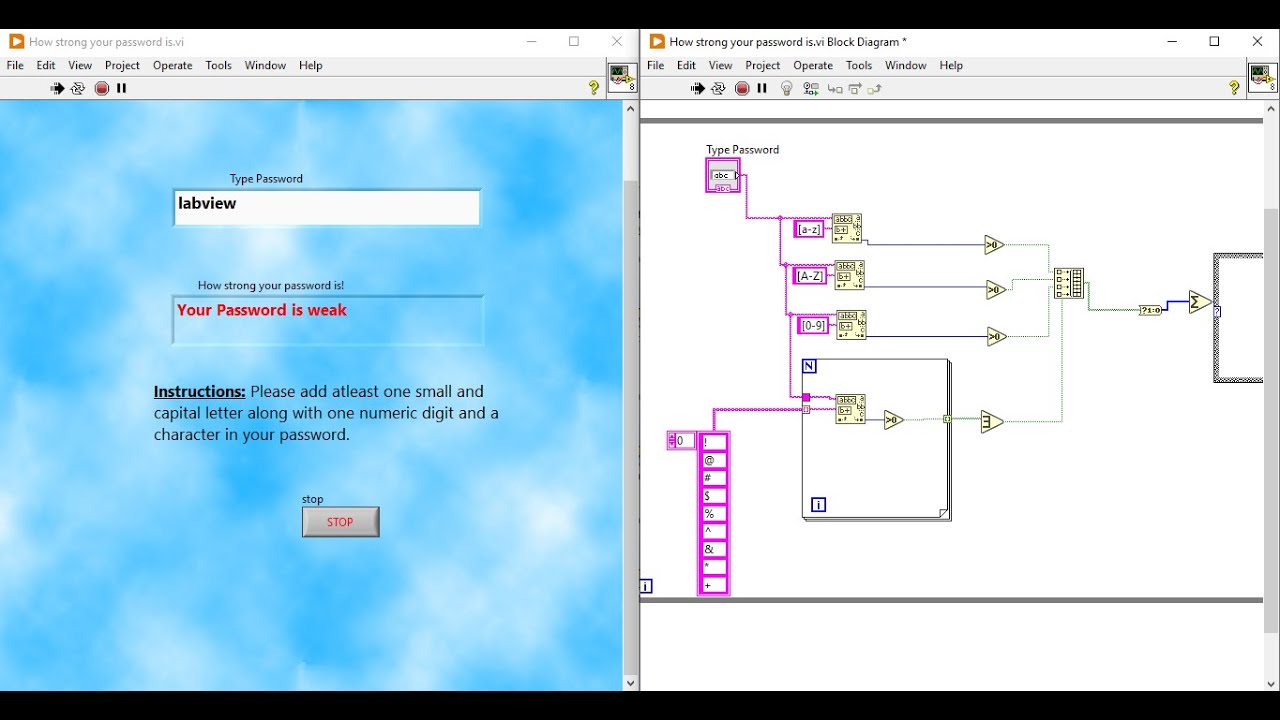Click the For Loop iteration i terminal
The width and height of the screenshot is (1280, 720).
pyautogui.click(x=818, y=505)
